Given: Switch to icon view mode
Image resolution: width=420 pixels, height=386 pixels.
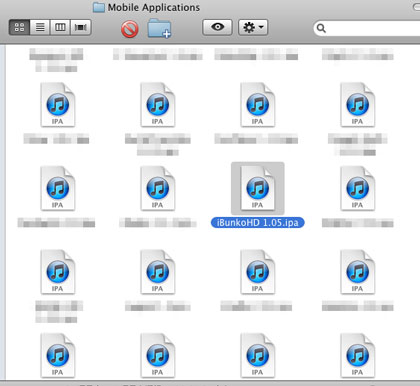Looking at the screenshot, I should pyautogui.click(x=19, y=27).
